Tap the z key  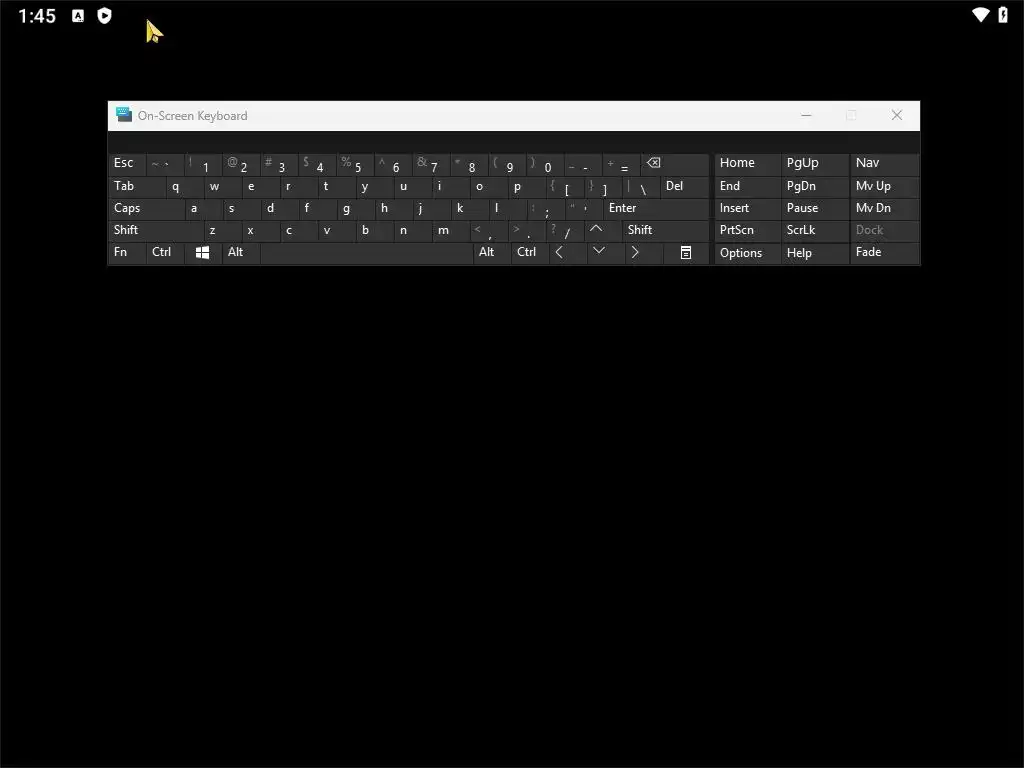tap(222, 231)
